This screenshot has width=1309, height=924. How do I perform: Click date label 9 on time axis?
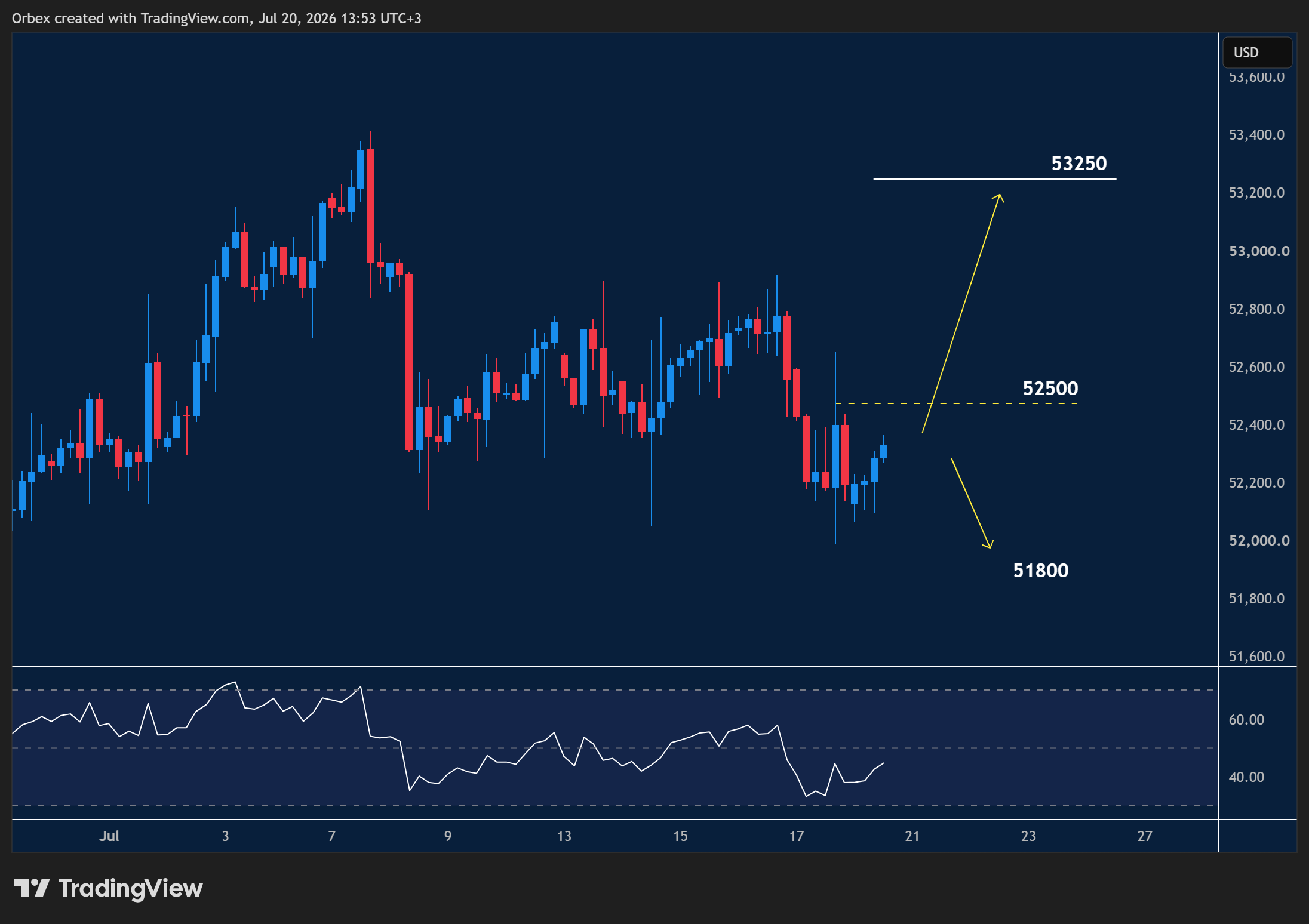point(448,836)
